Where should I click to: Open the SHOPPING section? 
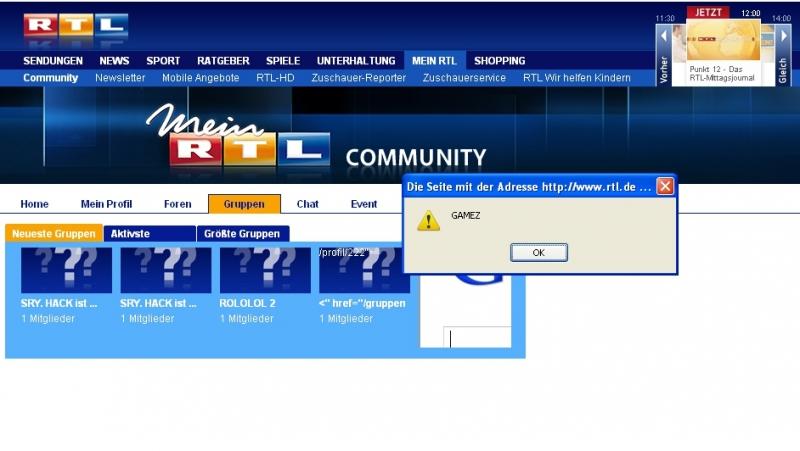click(499, 61)
